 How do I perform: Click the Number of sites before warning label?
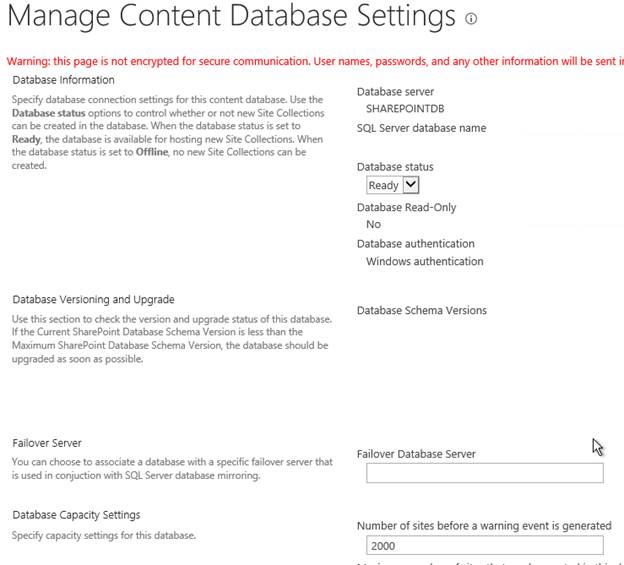click(x=484, y=526)
